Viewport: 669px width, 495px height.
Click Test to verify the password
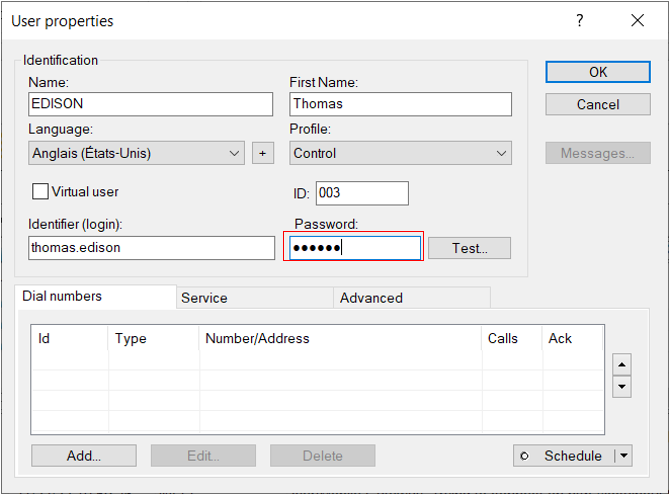click(x=469, y=248)
